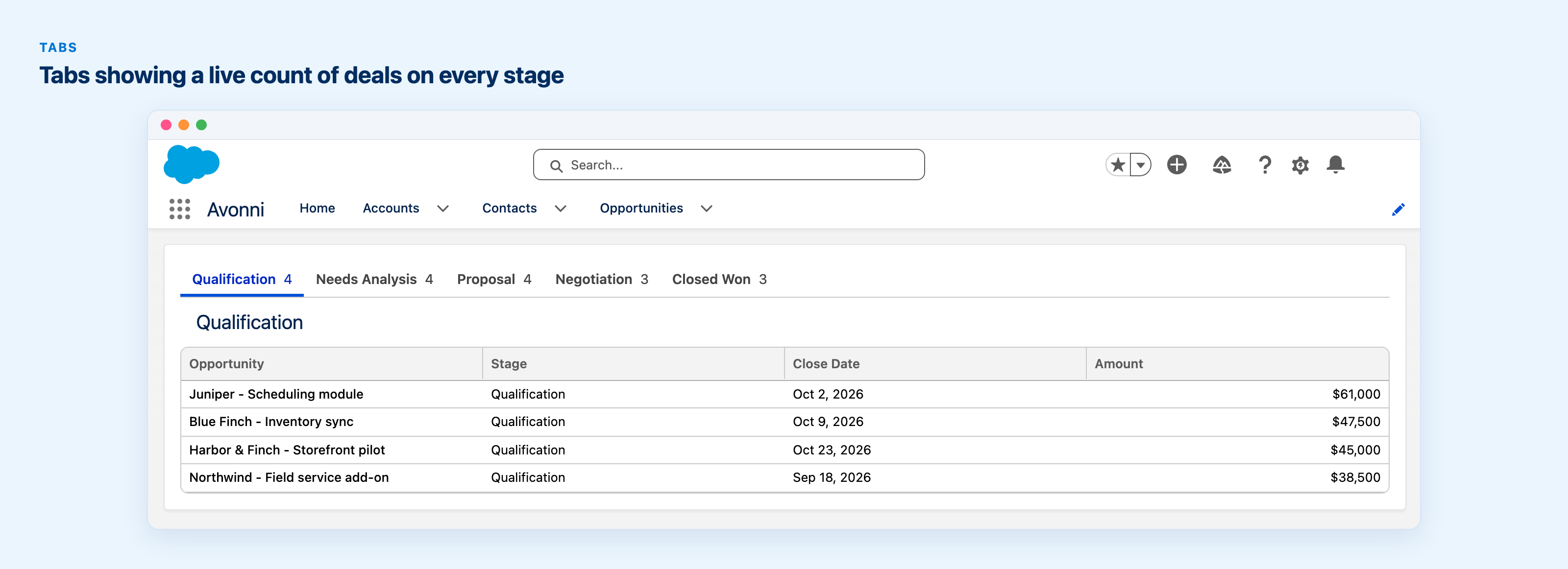1568x569 pixels.
Task: Open the favorites list dropdown arrow
Action: click(x=1141, y=165)
